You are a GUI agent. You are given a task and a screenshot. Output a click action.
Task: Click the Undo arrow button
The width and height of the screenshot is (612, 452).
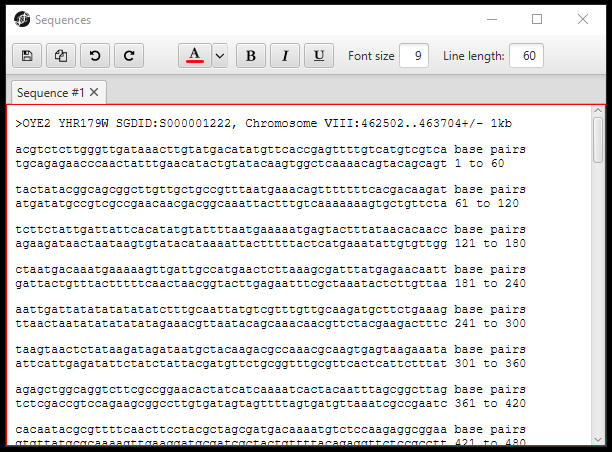pyautogui.click(x=95, y=56)
